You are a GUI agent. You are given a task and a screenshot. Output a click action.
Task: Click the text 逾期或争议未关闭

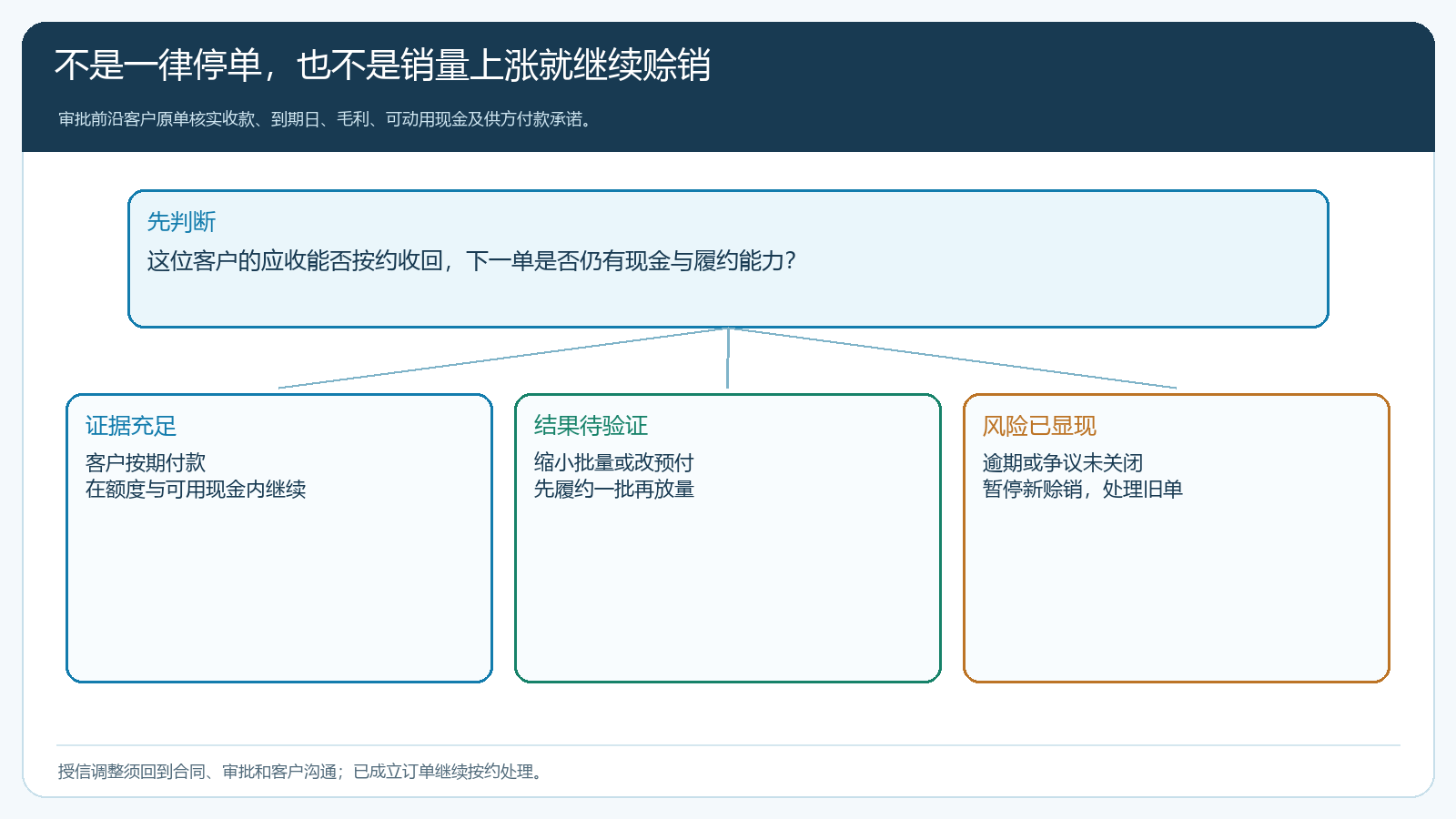pos(1063,463)
